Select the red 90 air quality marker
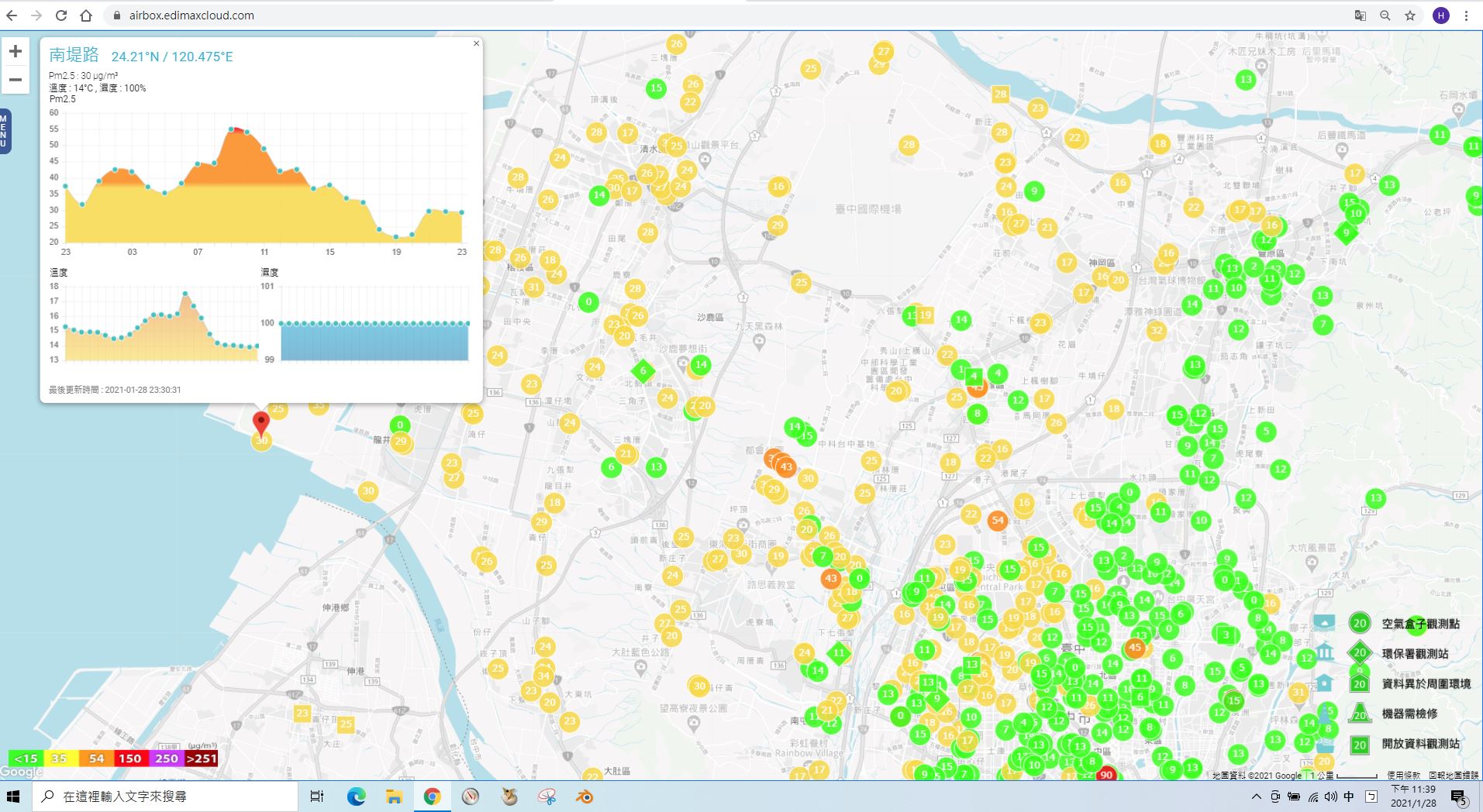1483x812 pixels. (1106, 775)
